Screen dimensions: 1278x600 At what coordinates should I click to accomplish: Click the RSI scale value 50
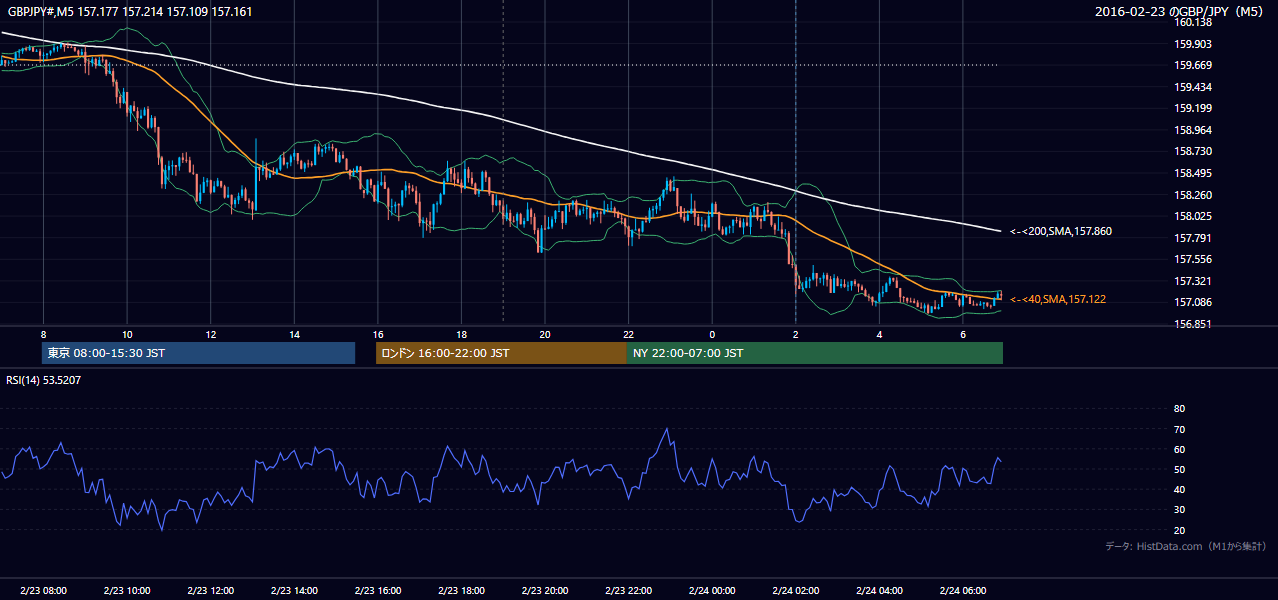click(x=1179, y=469)
